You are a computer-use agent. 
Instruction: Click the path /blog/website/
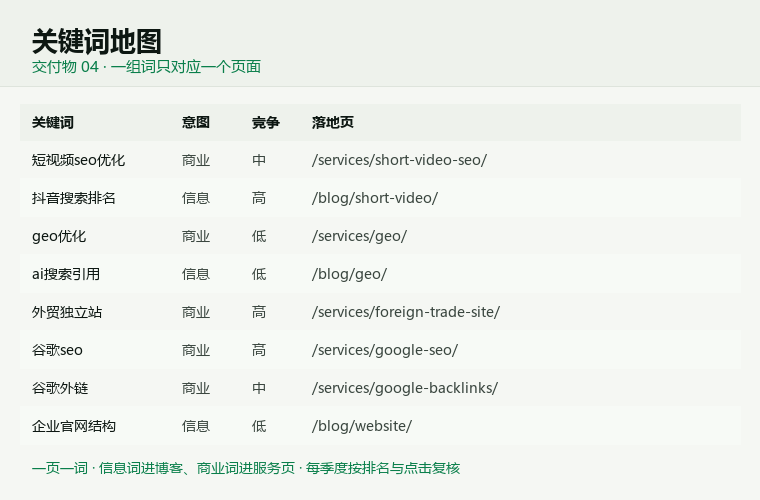pos(362,426)
